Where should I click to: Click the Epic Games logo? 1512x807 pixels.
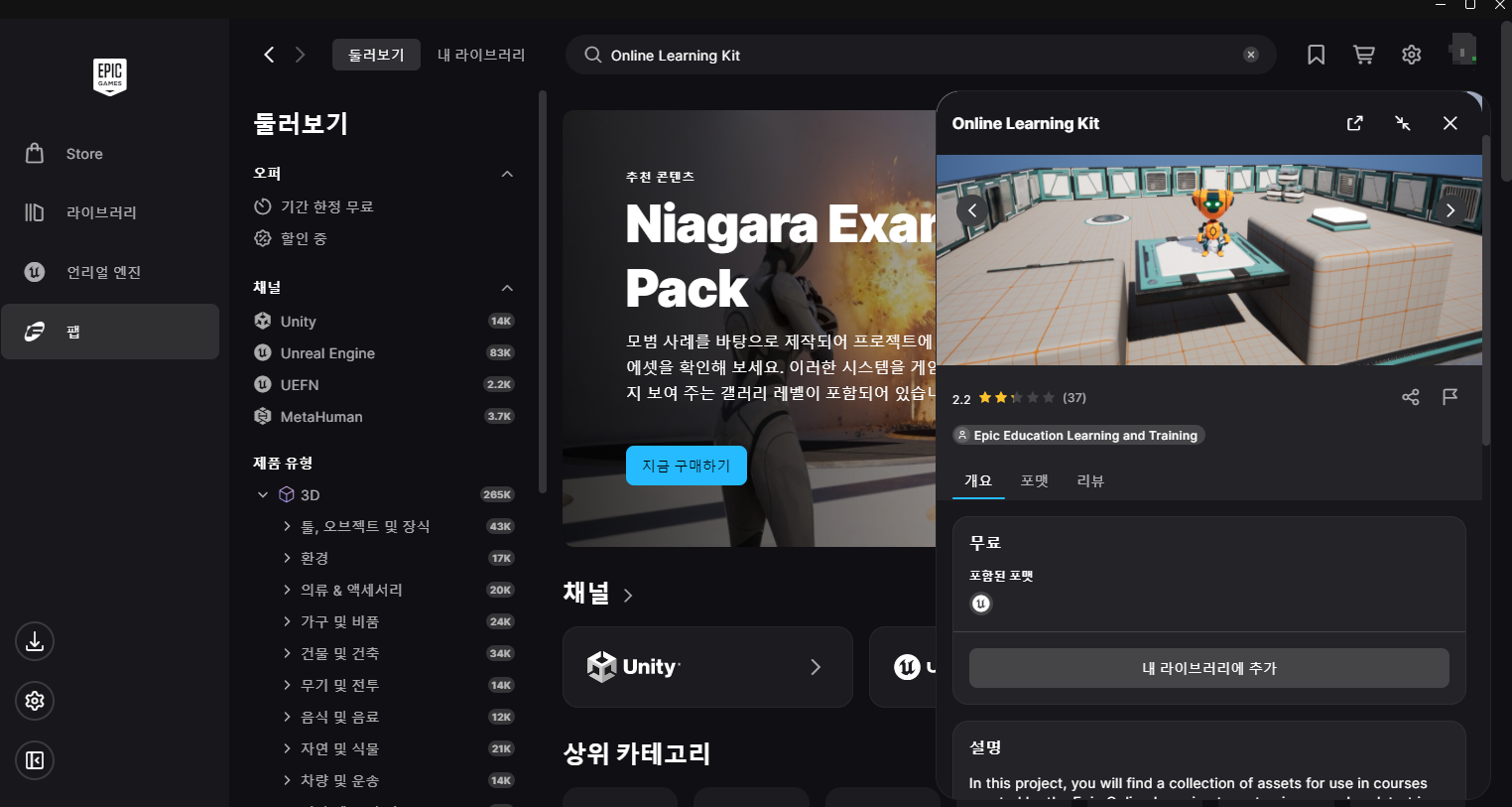click(x=110, y=76)
